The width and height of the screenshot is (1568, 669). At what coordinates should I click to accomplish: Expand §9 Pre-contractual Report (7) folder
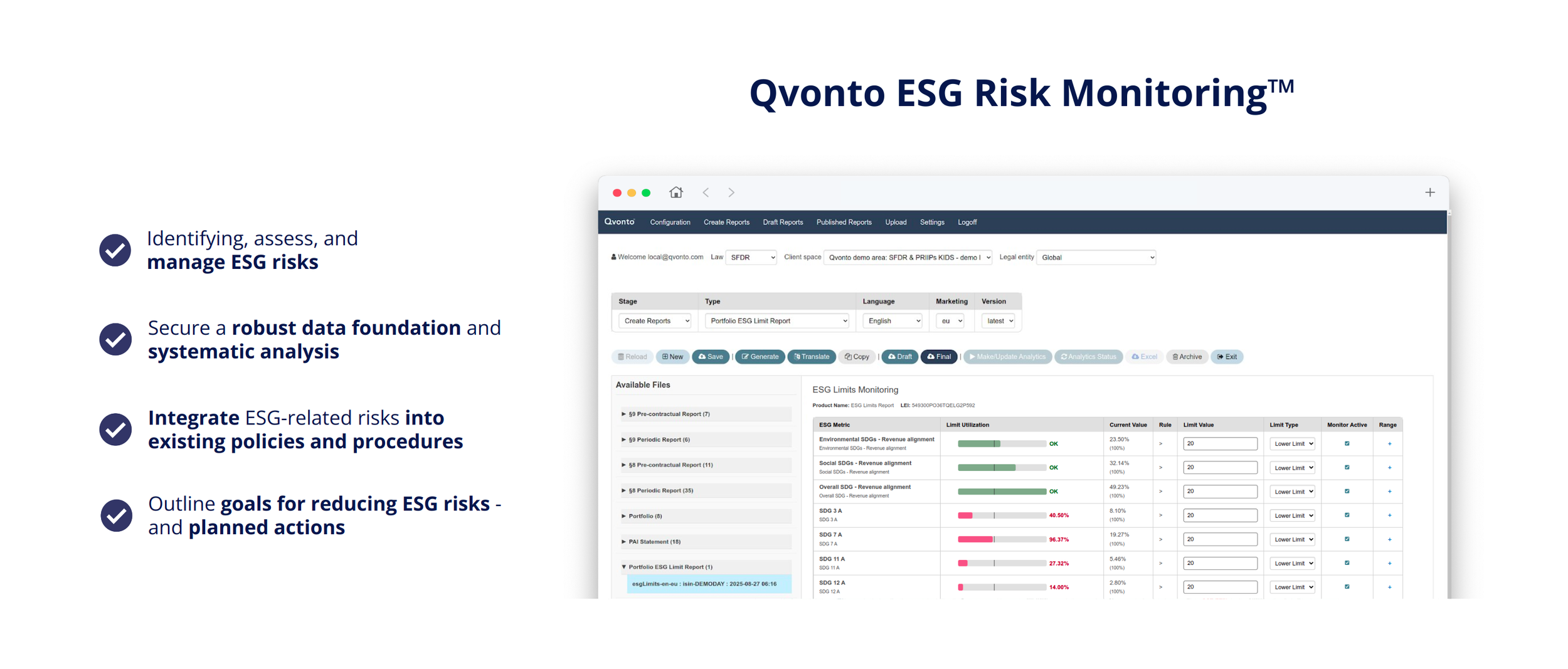point(706,414)
